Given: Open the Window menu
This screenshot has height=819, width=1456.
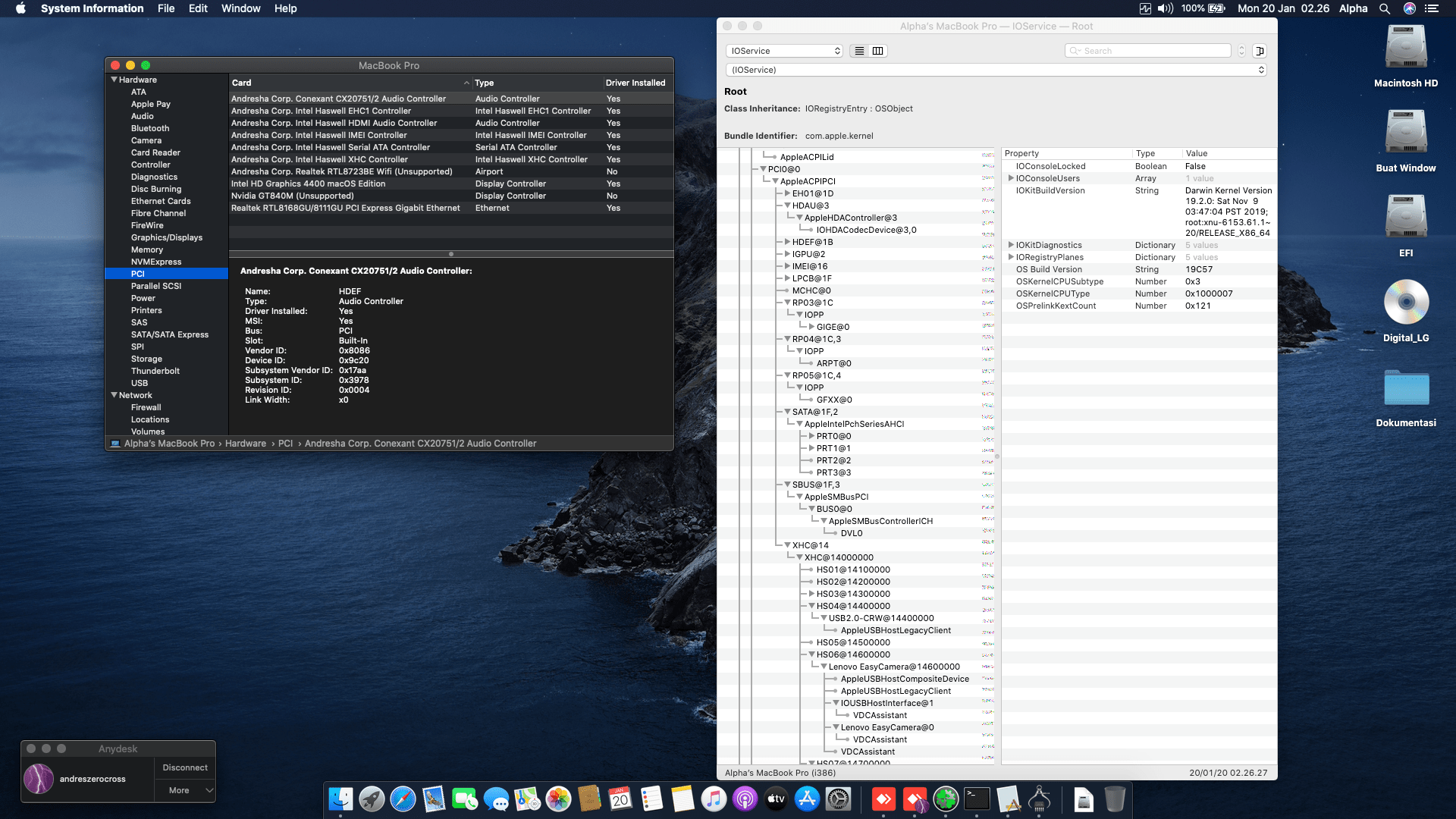Looking at the screenshot, I should pos(240,8).
